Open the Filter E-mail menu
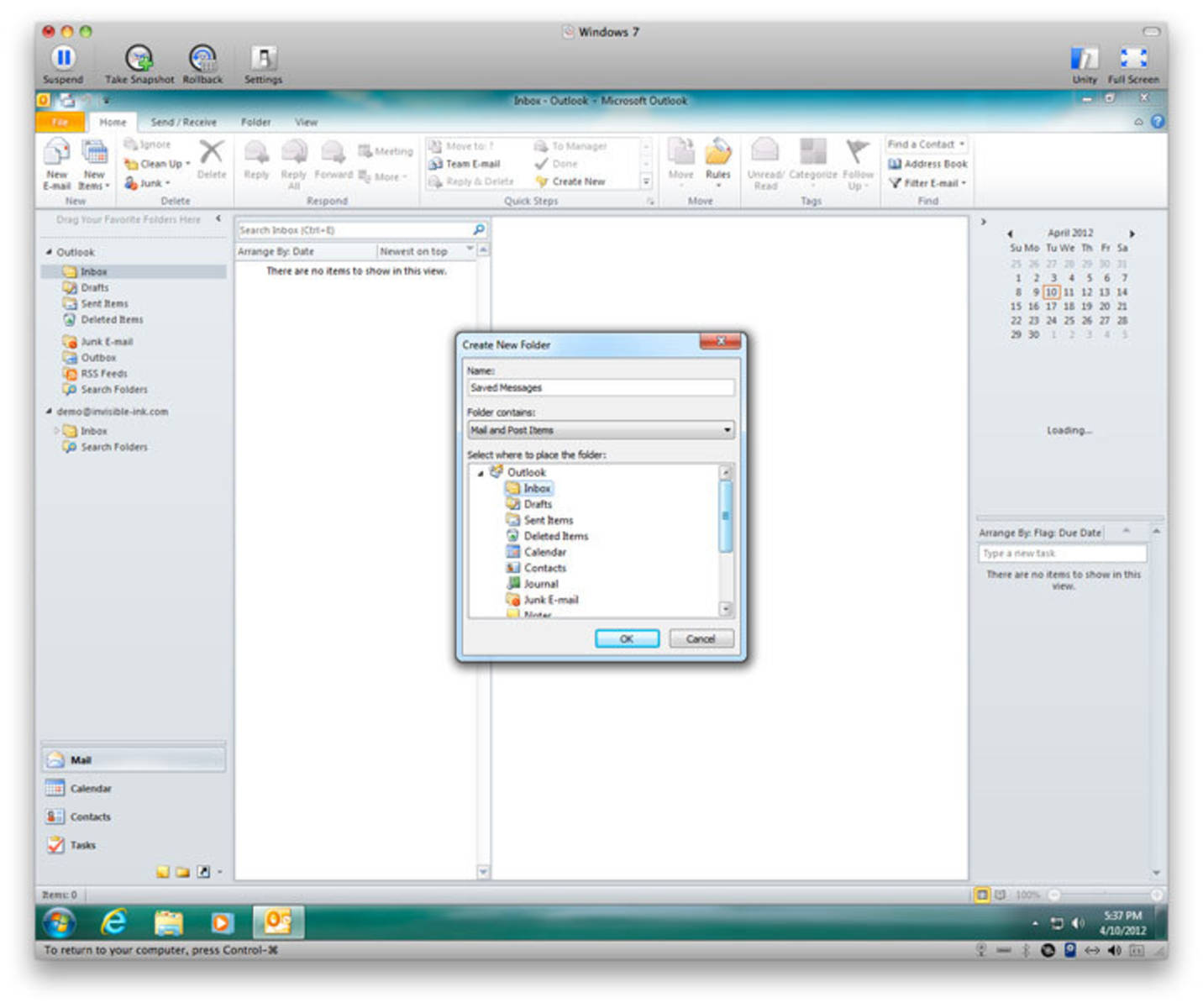 (x=927, y=182)
